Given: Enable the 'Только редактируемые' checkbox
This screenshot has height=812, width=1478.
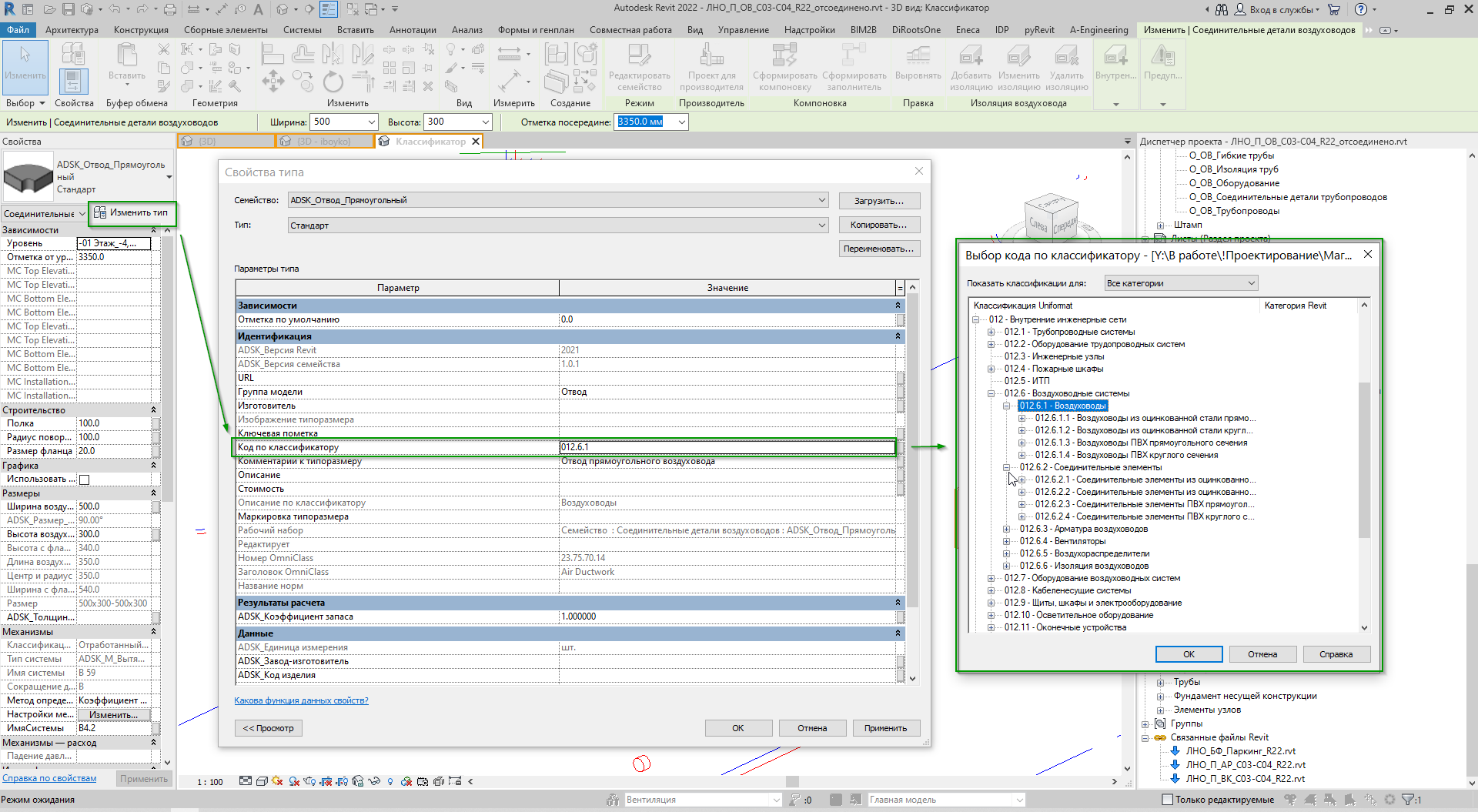Looking at the screenshot, I should pyautogui.click(x=1167, y=800).
